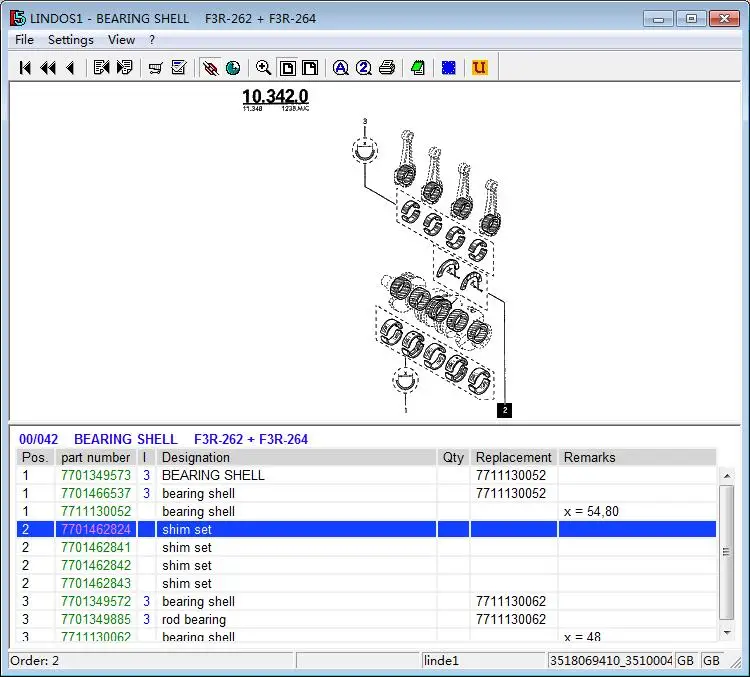Click the previous page arrow icon
750x677 pixels.
pos(70,68)
